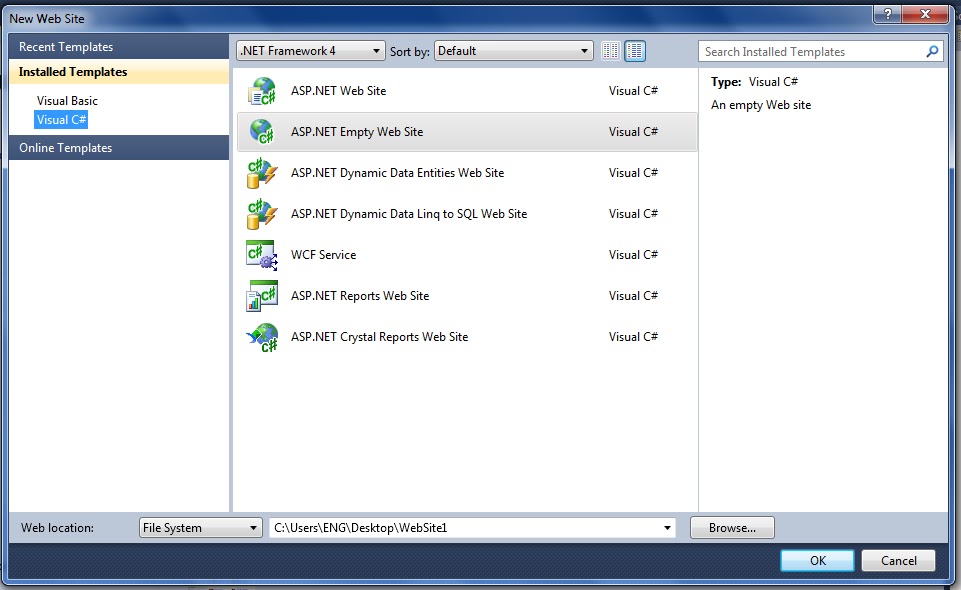This screenshot has height=590, width=961.
Task: Switch to medium icons view
Action: point(635,50)
